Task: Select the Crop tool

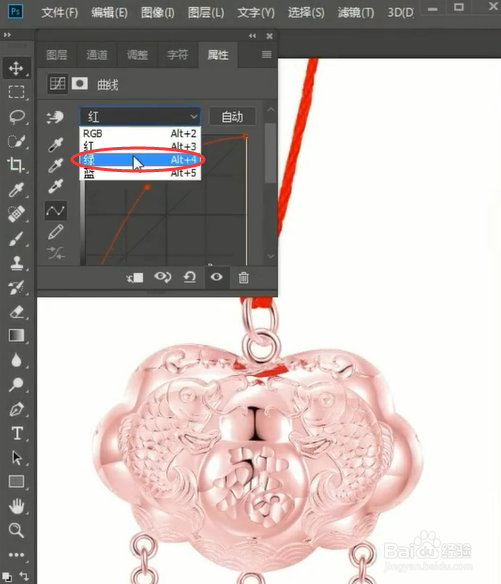Action: tap(16, 165)
